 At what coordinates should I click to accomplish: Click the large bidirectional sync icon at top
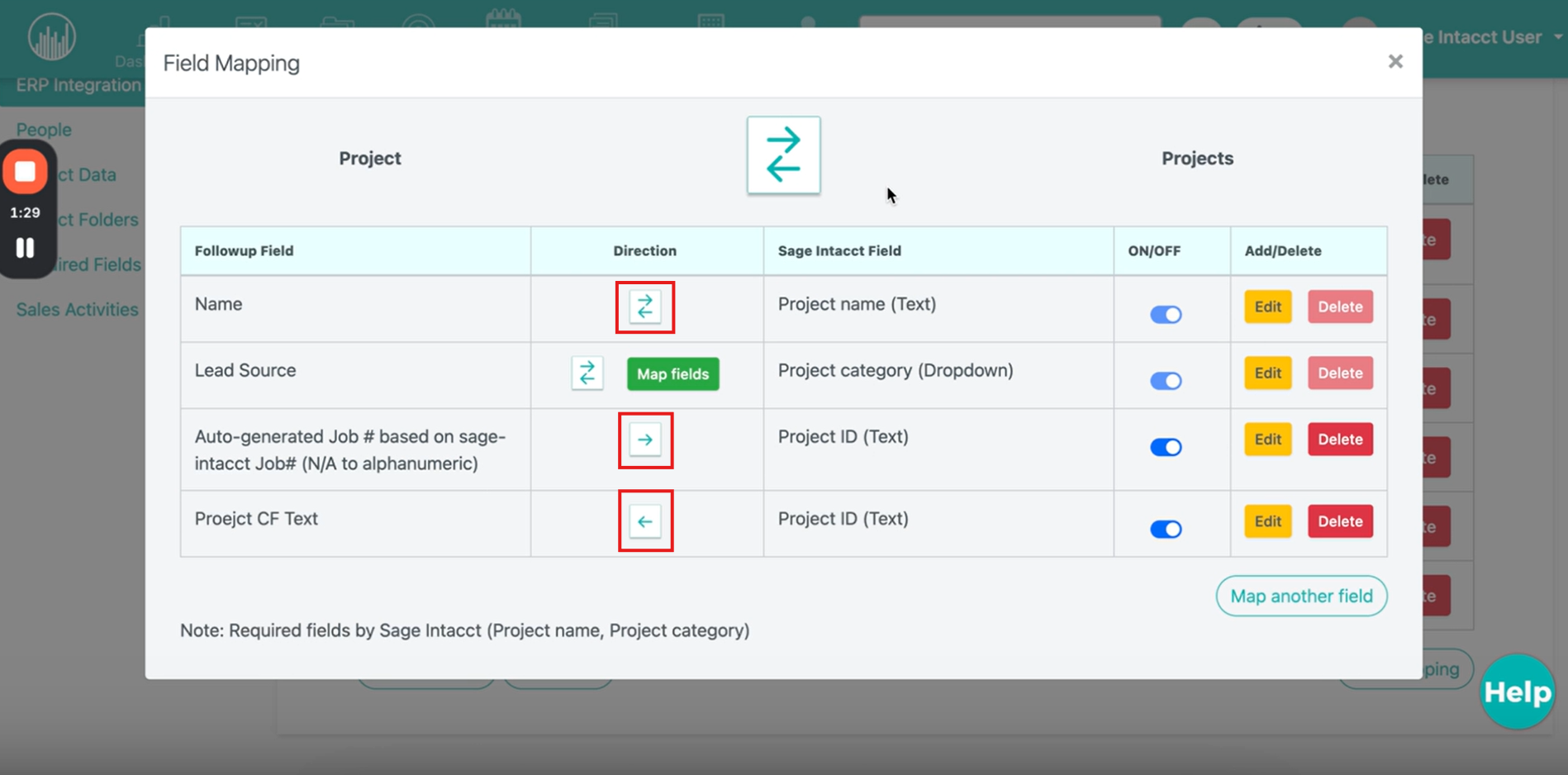[x=783, y=155]
